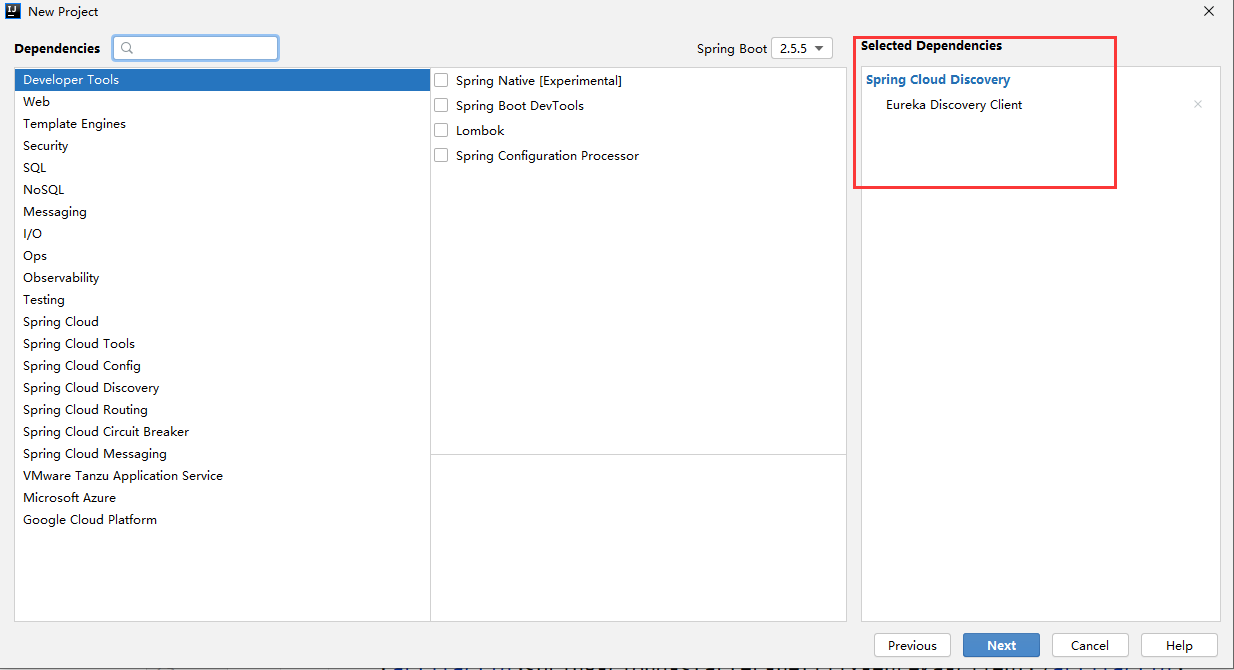Enable Spring Native [Experimental] checkbox

pyautogui.click(x=441, y=81)
